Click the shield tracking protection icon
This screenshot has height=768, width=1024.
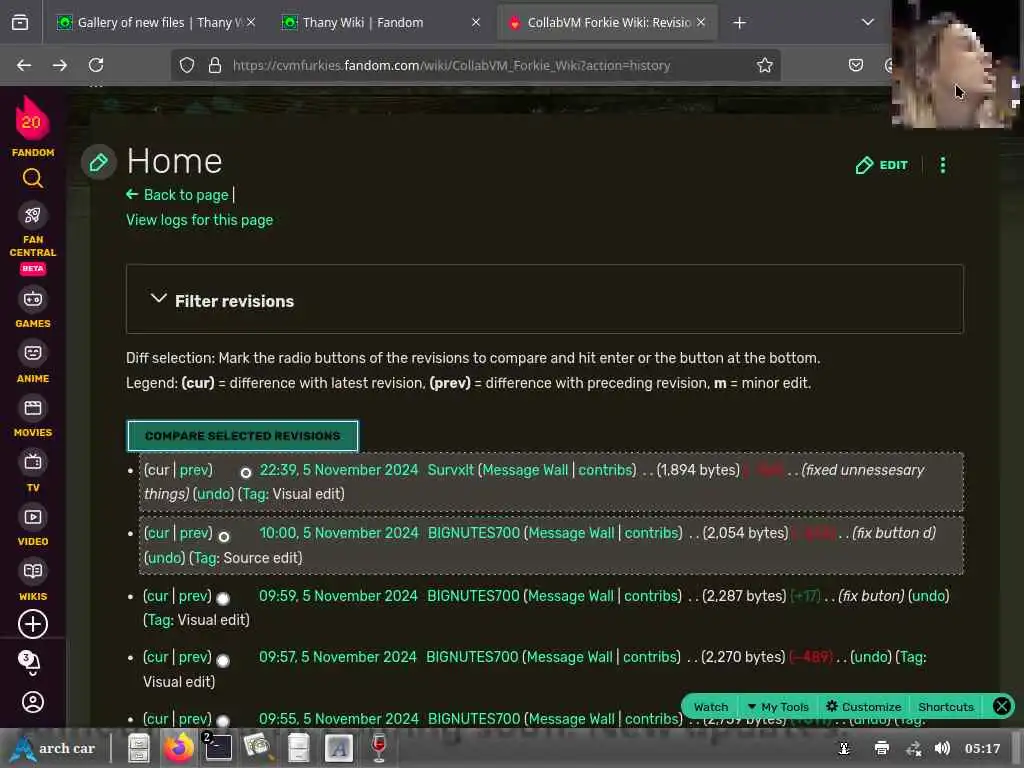pos(187,65)
